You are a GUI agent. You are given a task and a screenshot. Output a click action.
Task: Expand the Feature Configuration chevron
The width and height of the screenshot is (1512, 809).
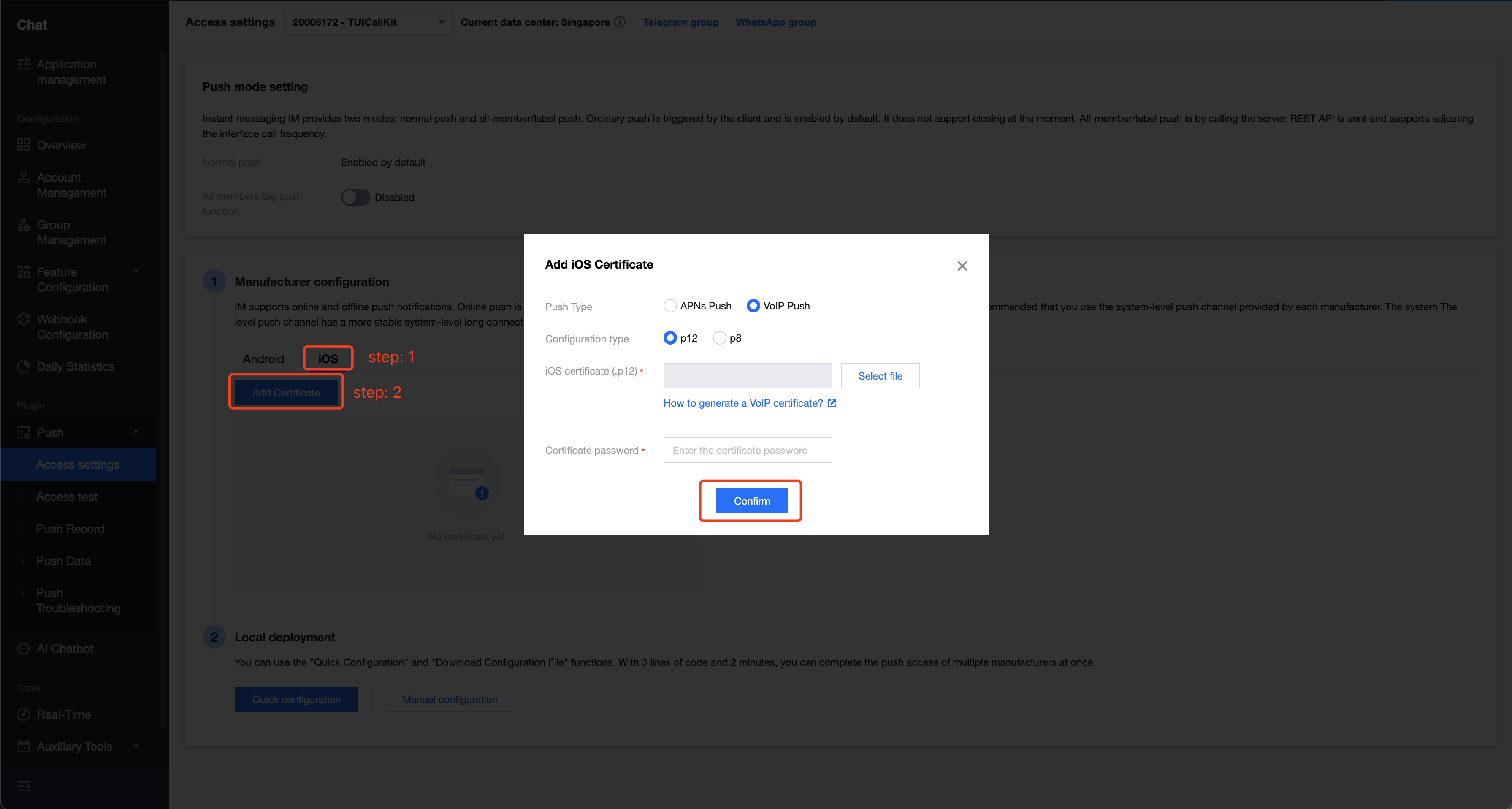tap(136, 272)
